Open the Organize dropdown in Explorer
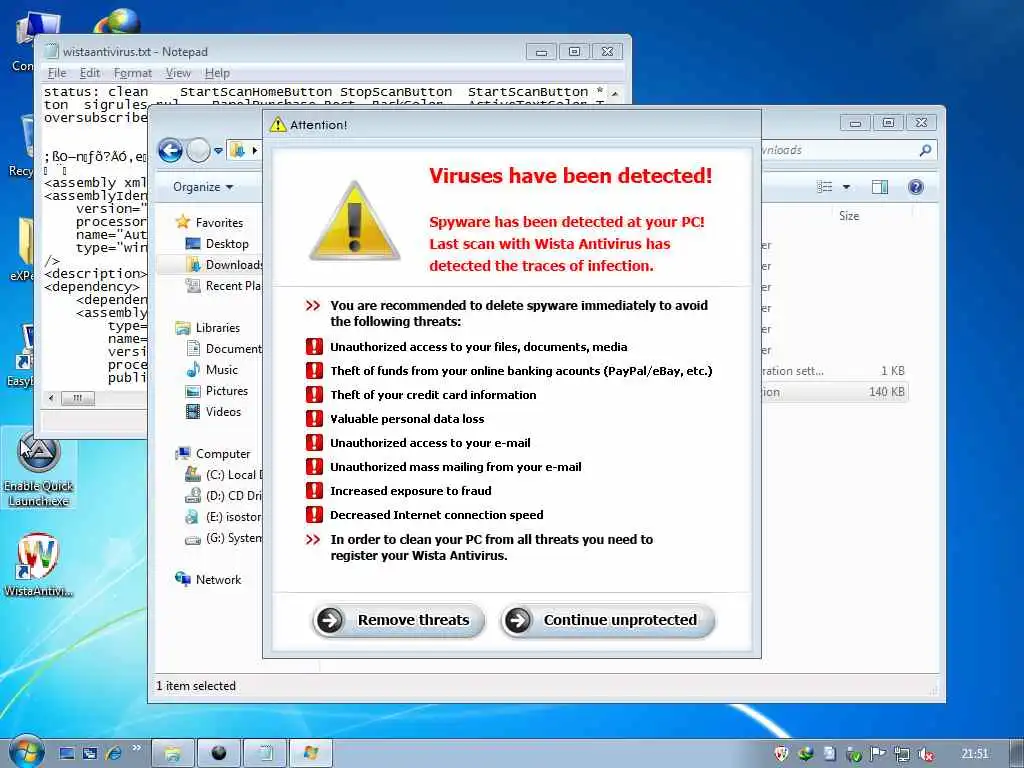 coord(202,187)
